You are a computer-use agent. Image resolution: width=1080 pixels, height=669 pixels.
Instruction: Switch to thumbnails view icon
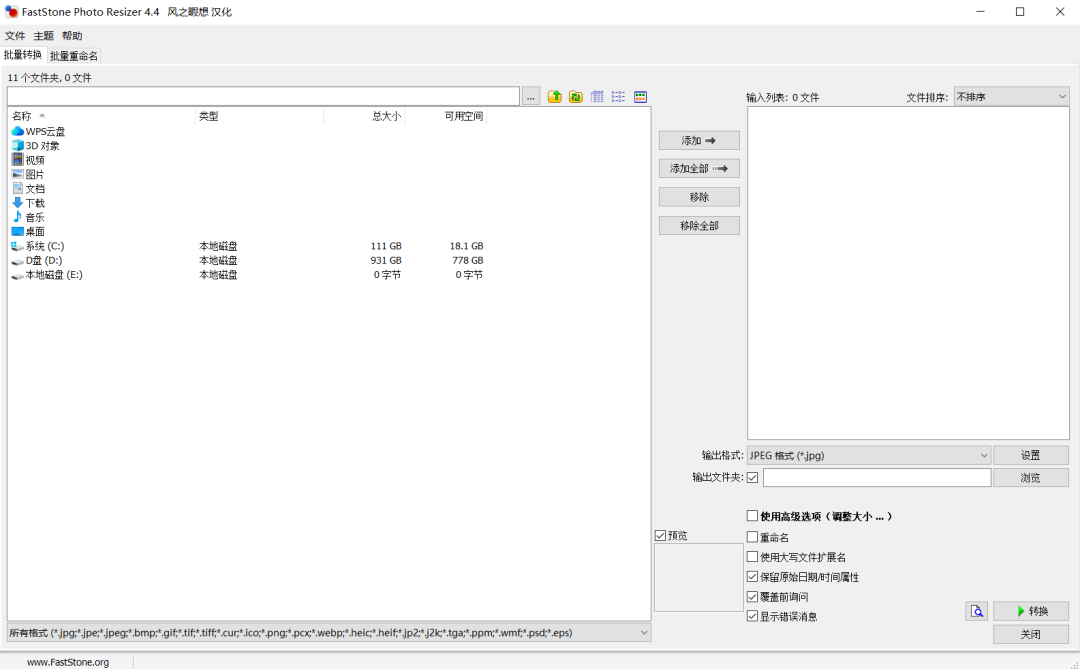coord(641,97)
